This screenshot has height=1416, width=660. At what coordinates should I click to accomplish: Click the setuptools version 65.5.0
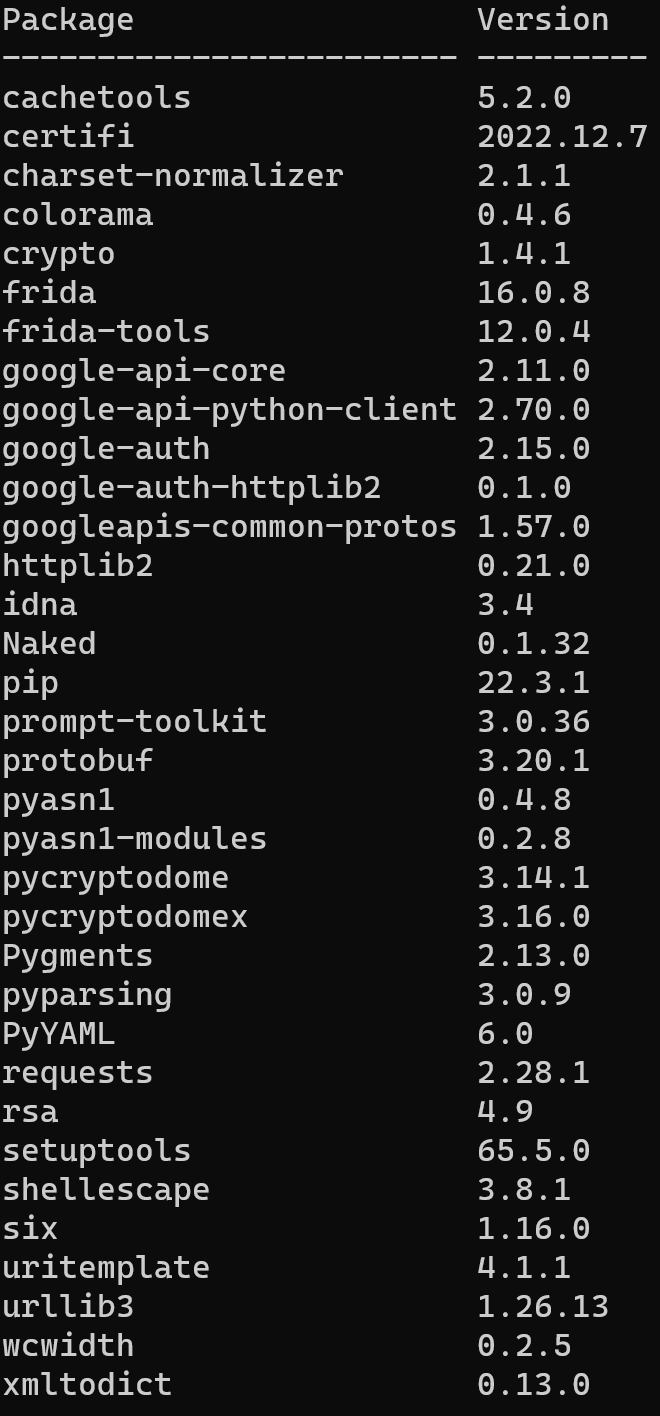[x=534, y=1150]
